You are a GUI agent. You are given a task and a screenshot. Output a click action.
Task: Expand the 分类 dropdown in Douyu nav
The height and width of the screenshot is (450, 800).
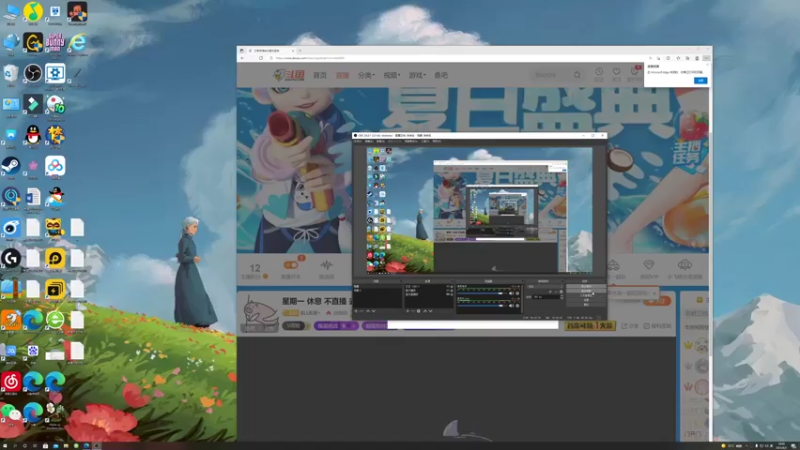coord(366,75)
